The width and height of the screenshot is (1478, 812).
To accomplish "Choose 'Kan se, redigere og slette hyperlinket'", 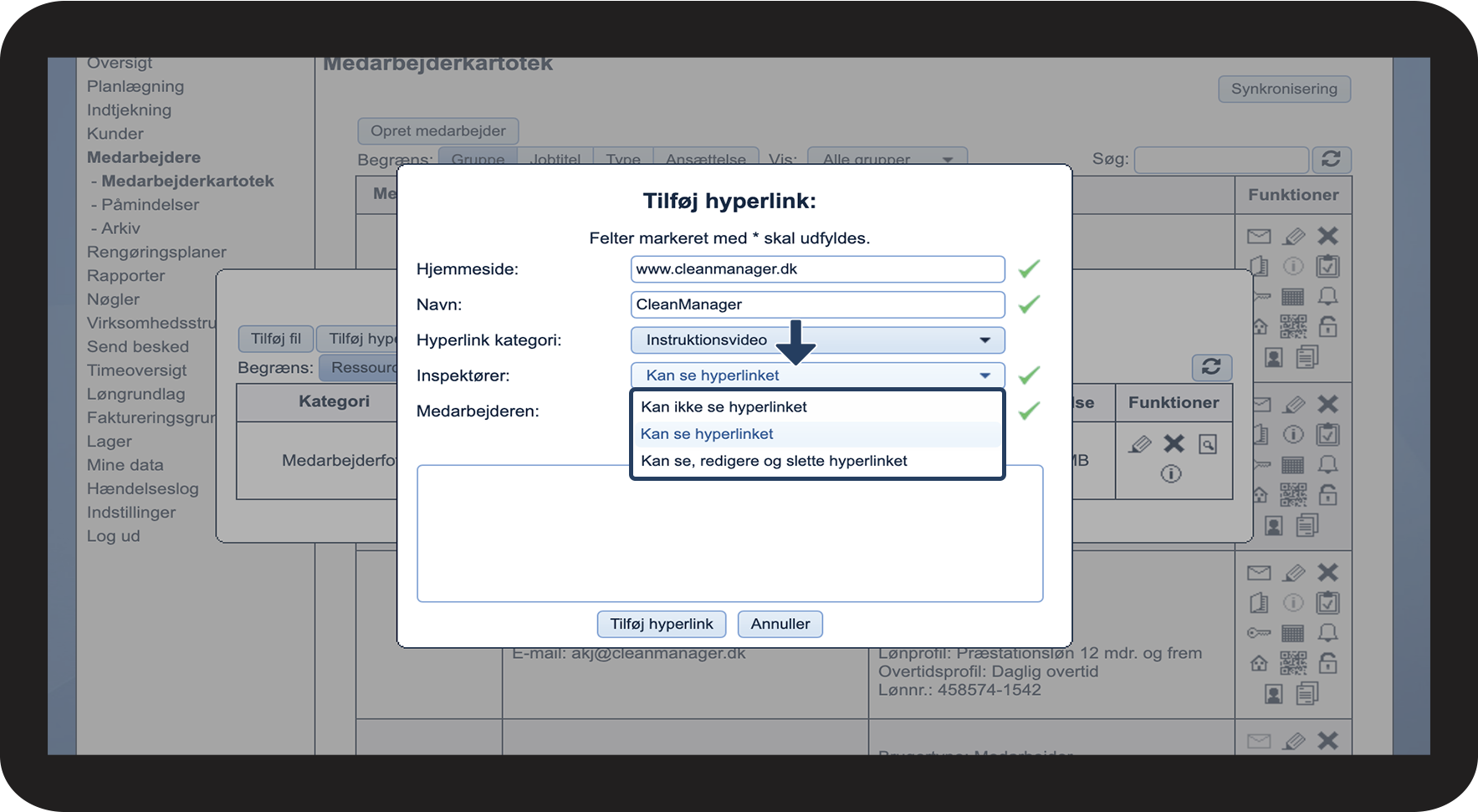I will 817,461.
